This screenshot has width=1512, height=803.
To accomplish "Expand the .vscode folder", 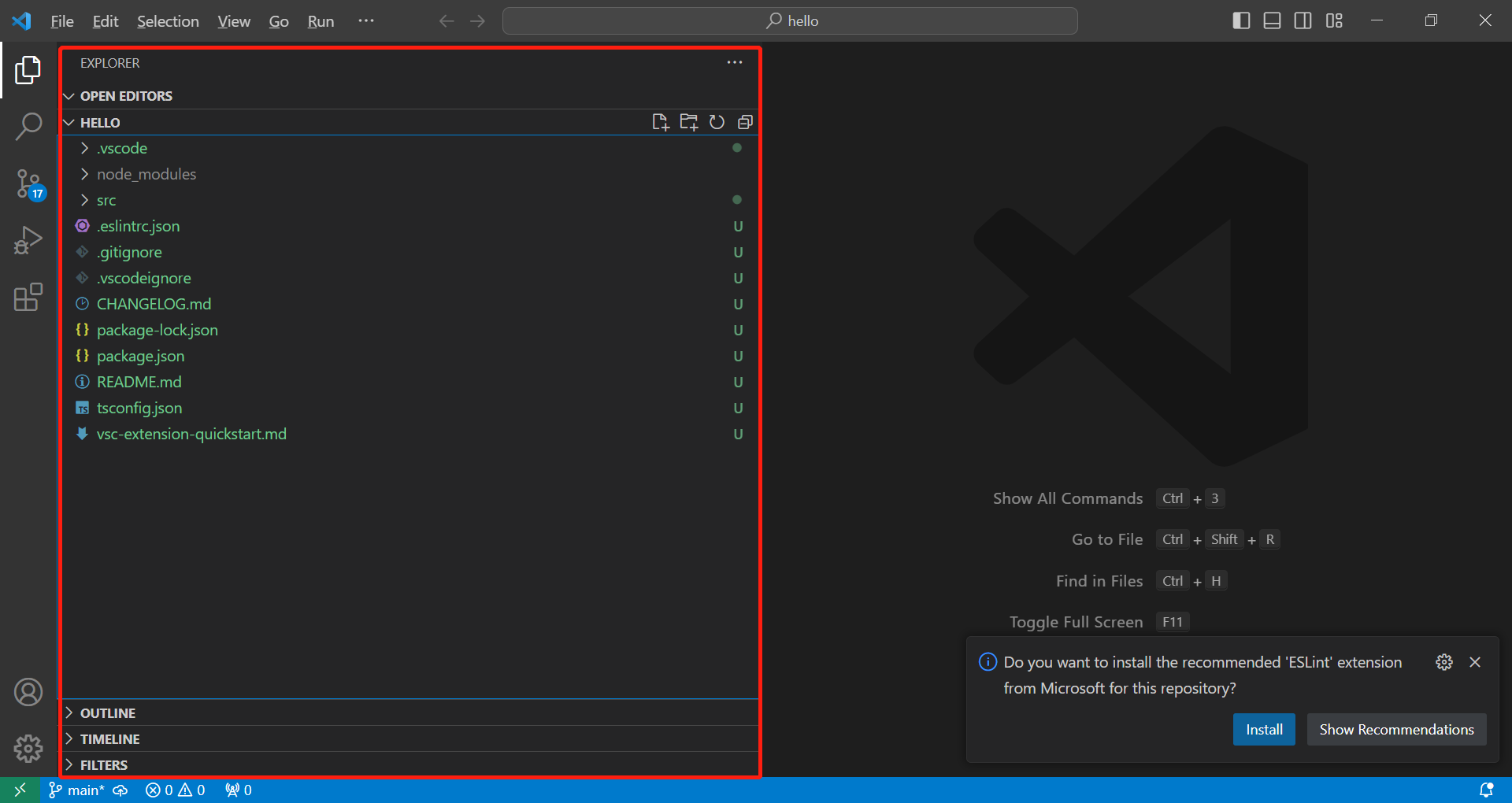I will coord(409,148).
